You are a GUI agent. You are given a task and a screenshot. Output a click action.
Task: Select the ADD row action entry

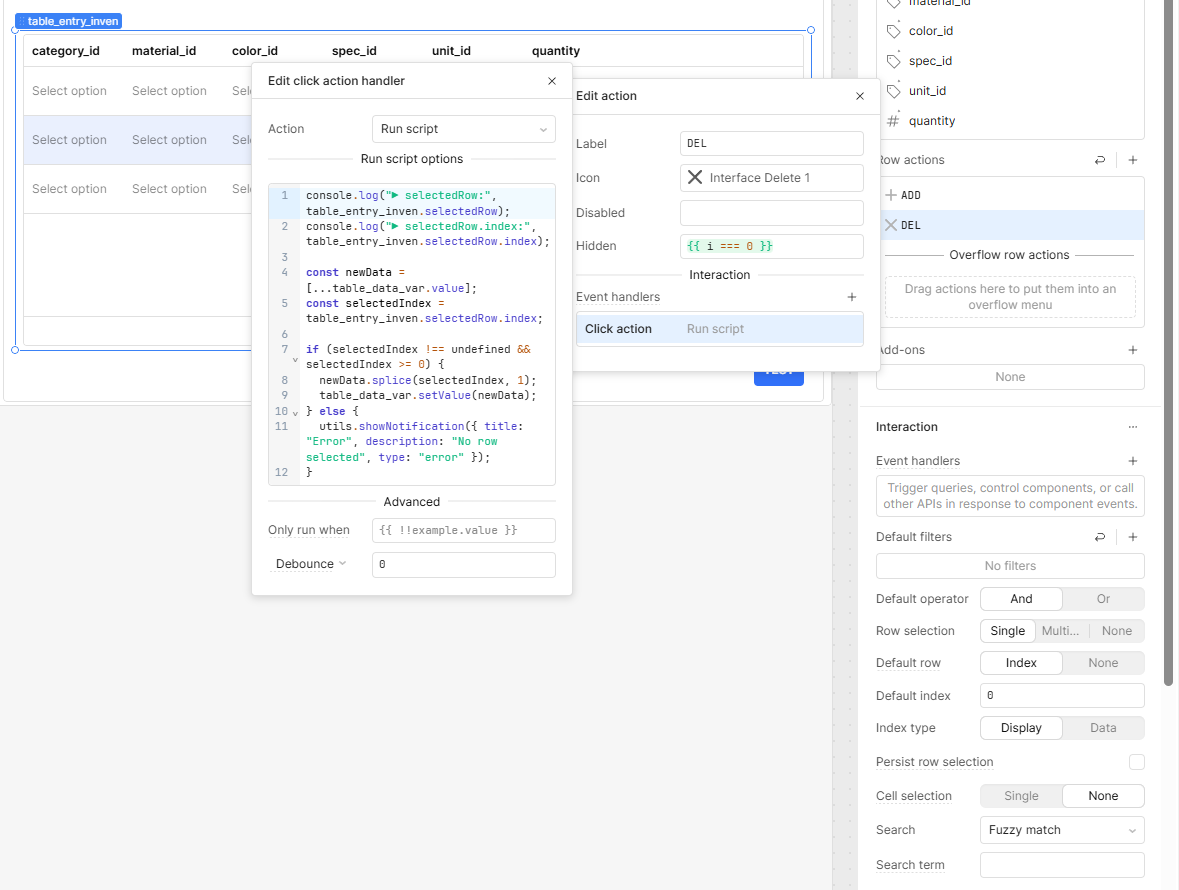[1010, 195]
